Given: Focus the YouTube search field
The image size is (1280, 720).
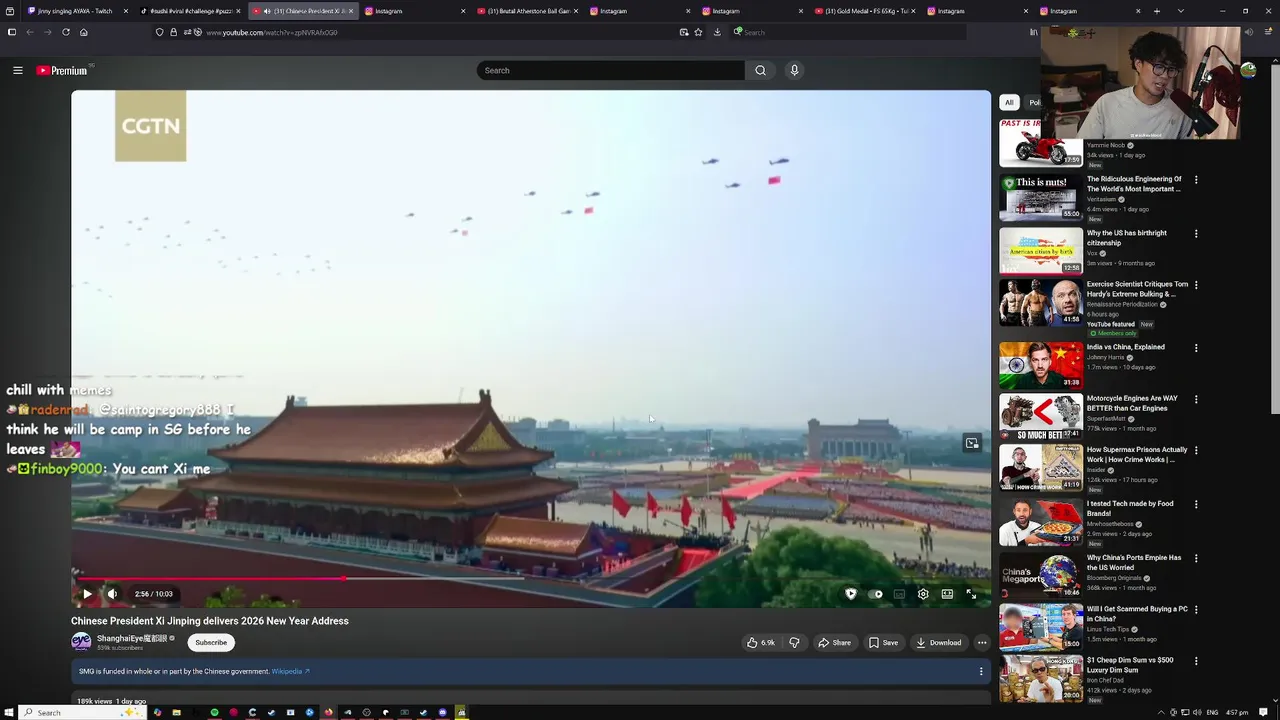Looking at the screenshot, I should pyautogui.click(x=610, y=70).
